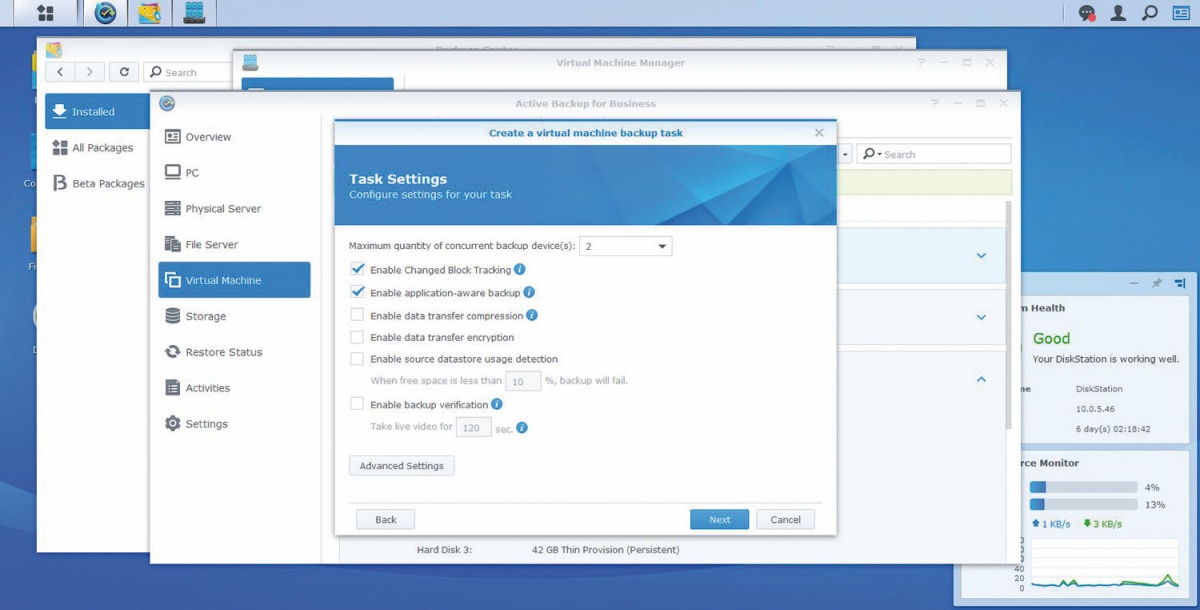Open the user options icon
This screenshot has width=1200, height=610.
coord(1119,13)
